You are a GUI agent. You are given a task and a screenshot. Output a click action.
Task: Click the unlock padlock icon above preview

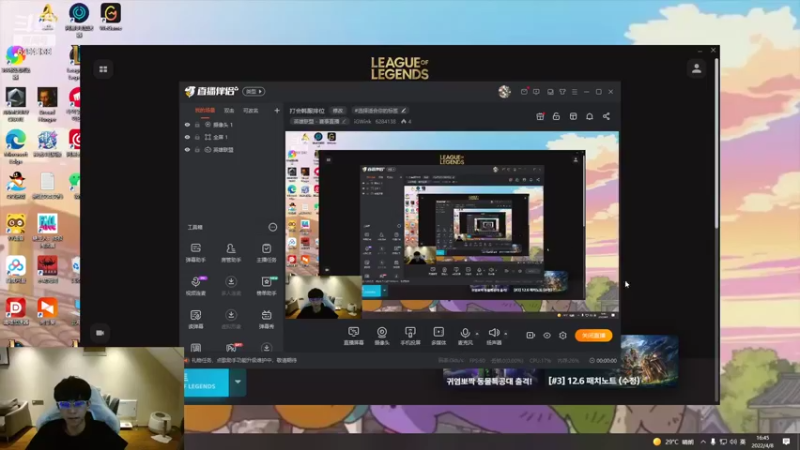556,116
